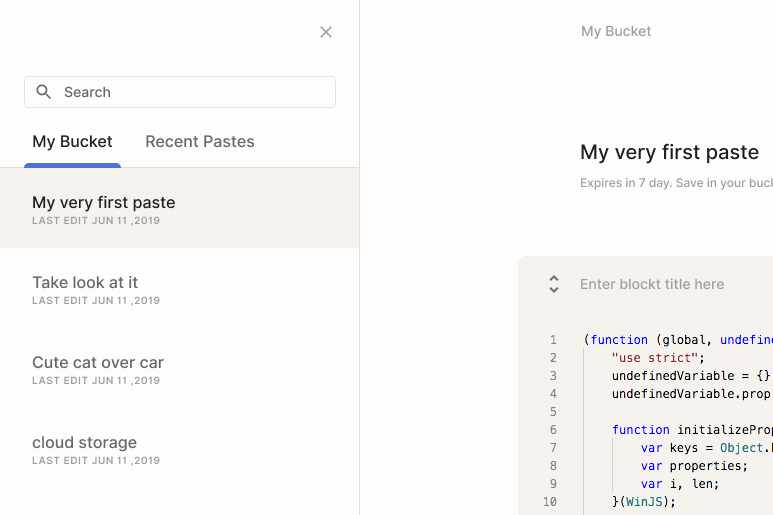The image size is (773, 515).
Task: Close the sidebar panel with the X icon
Action: point(326,32)
